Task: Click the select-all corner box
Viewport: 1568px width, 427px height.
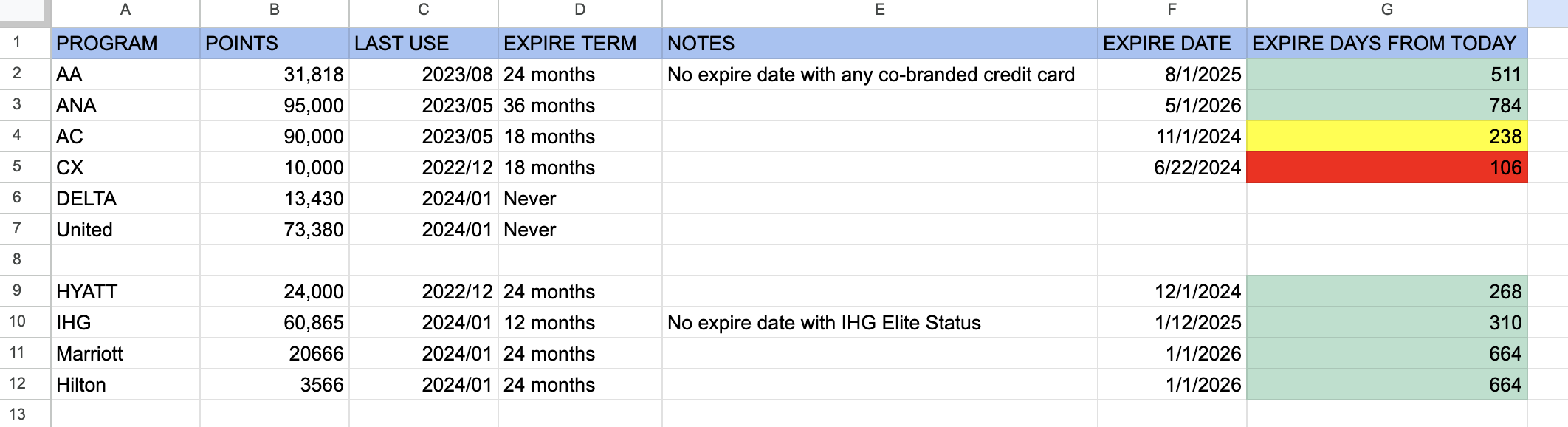Action: pos(24,10)
